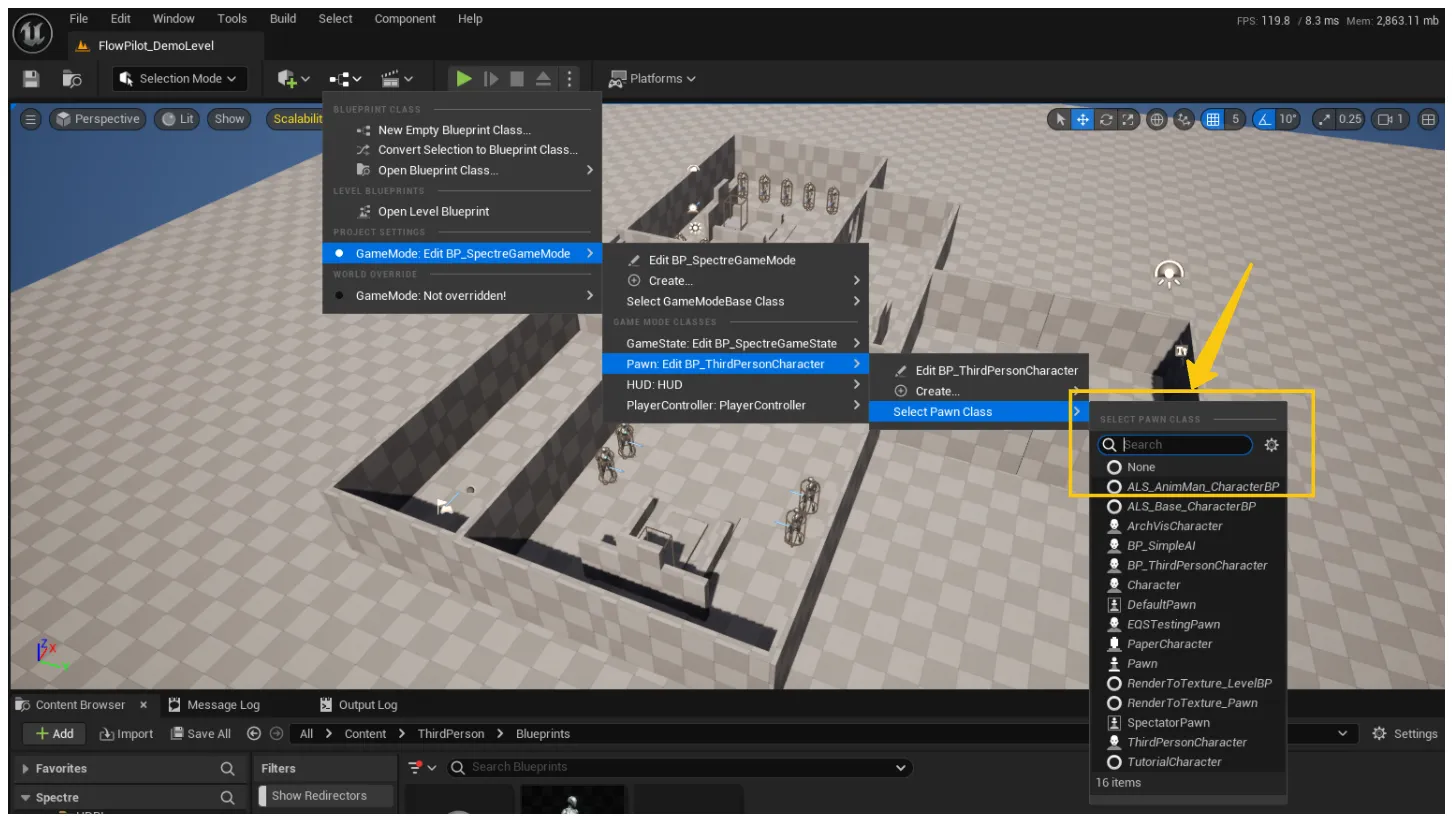Open the Platforms dropdown
The height and width of the screenshot is (822, 1453).
pyautogui.click(x=652, y=79)
